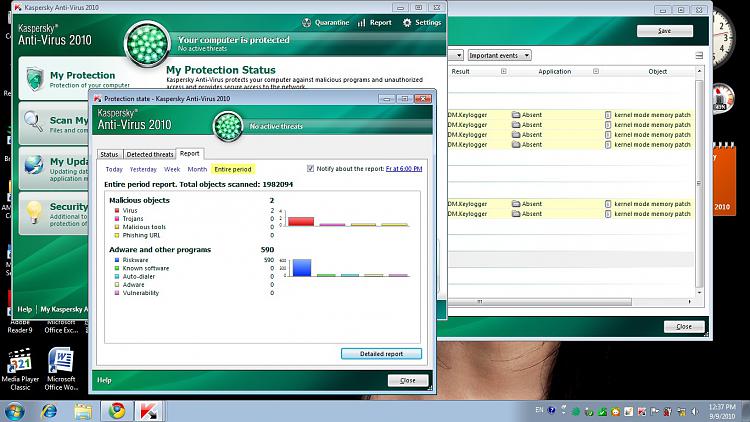750x422 pixels.
Task: Expand the Result column filter button
Action: pos(504,71)
